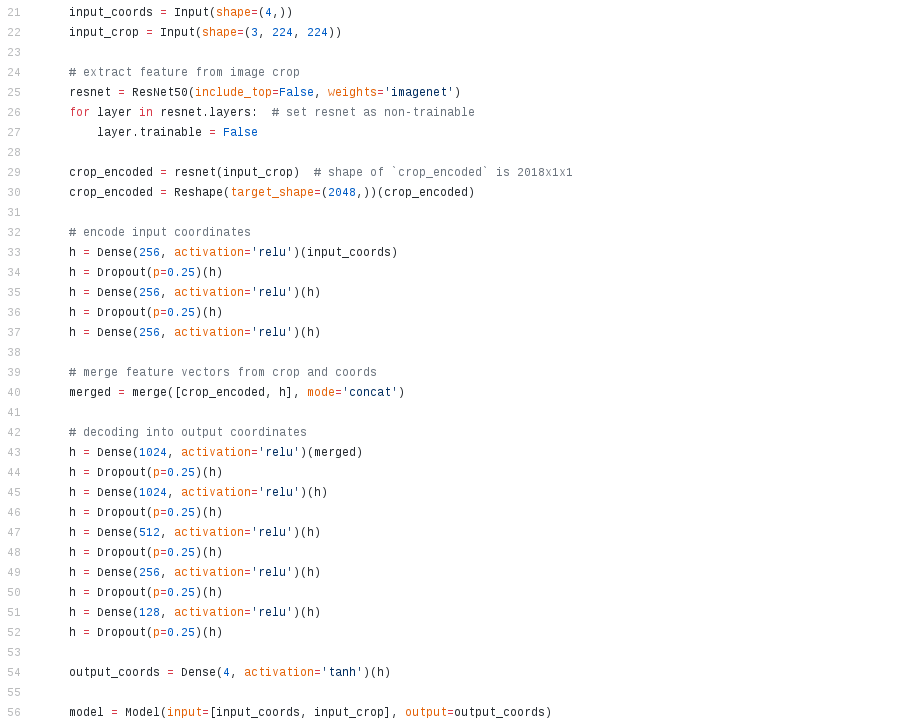Screen dimensions: 897x723
Task: Click the "resnet" variable at start of line 25
Action: coord(90,92)
